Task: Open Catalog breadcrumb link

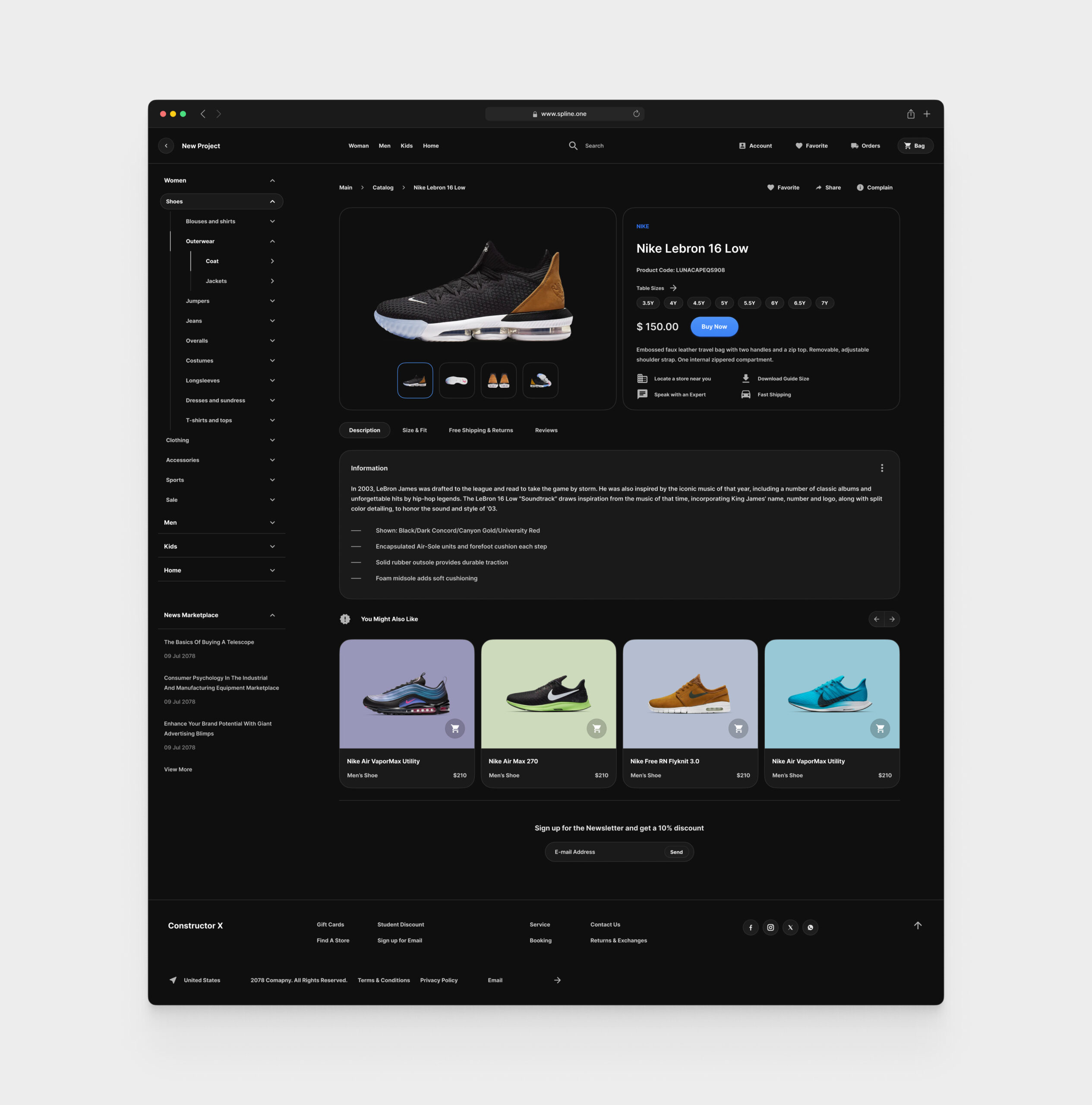Action: click(x=383, y=188)
